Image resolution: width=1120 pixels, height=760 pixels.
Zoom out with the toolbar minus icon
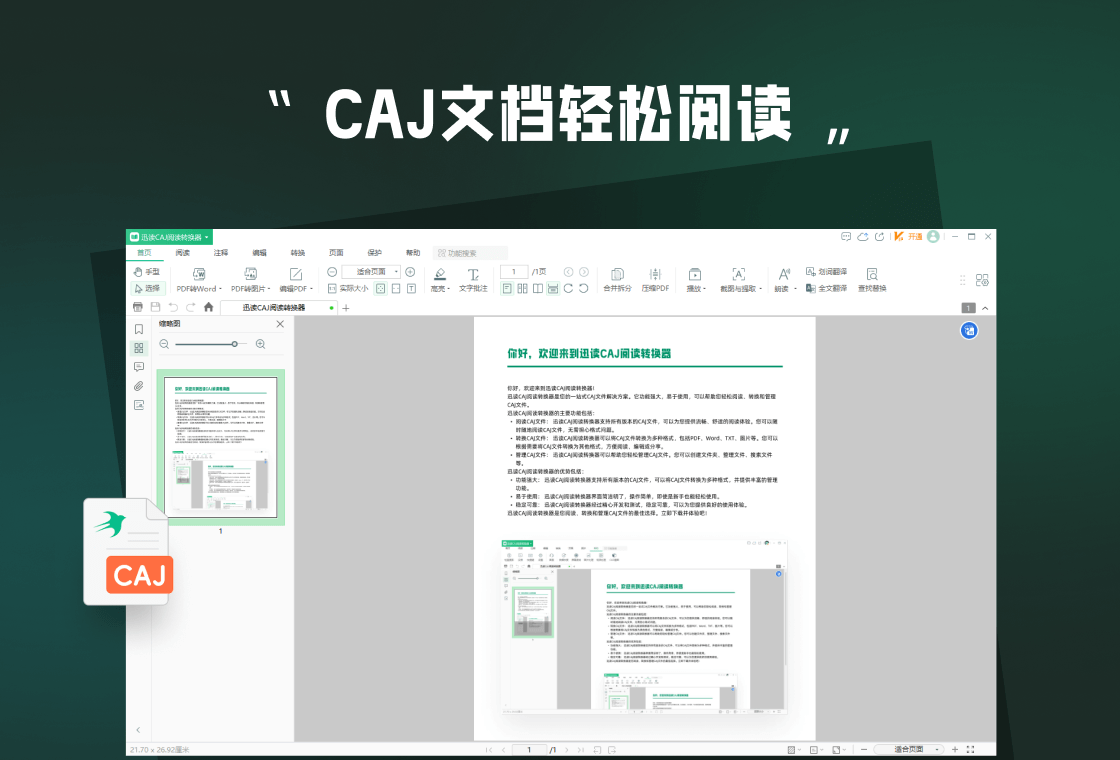click(332, 272)
